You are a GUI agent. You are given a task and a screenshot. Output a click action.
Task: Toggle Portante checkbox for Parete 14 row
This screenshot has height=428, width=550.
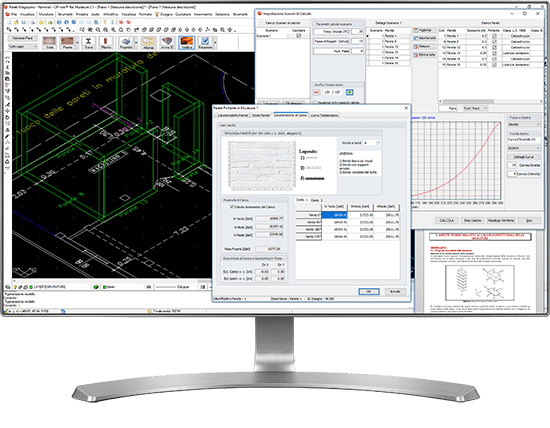click(x=494, y=59)
